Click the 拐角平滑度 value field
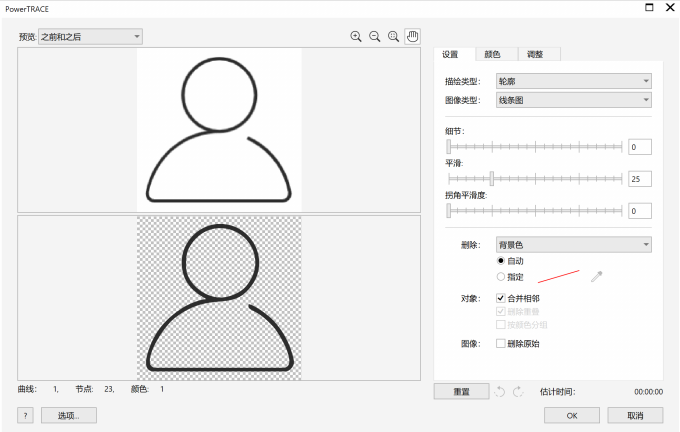 click(640, 211)
